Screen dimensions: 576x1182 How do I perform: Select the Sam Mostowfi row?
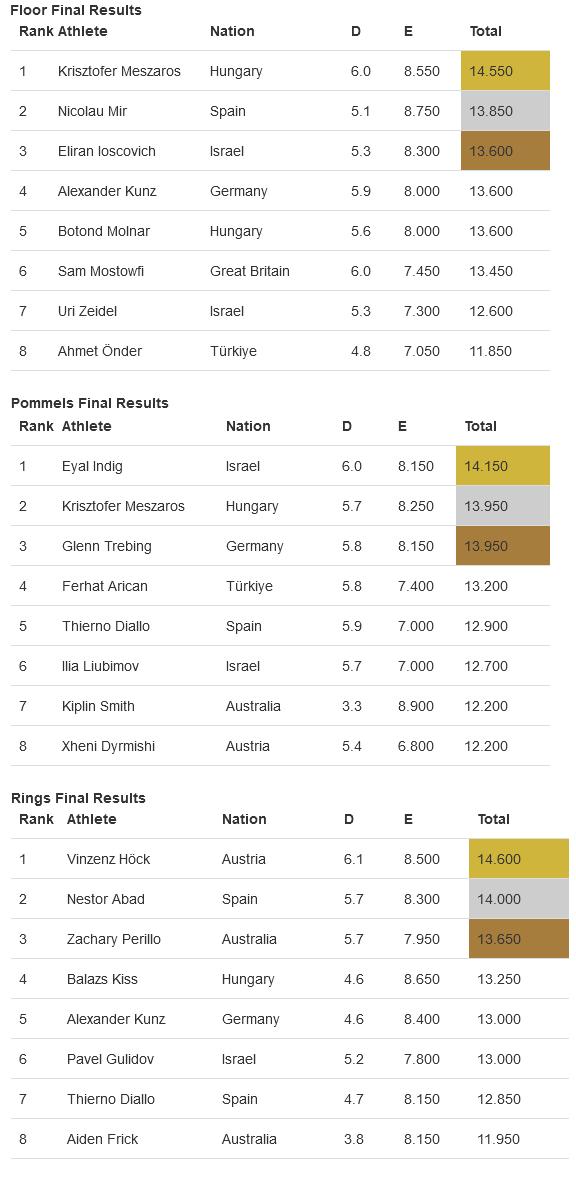point(280,271)
